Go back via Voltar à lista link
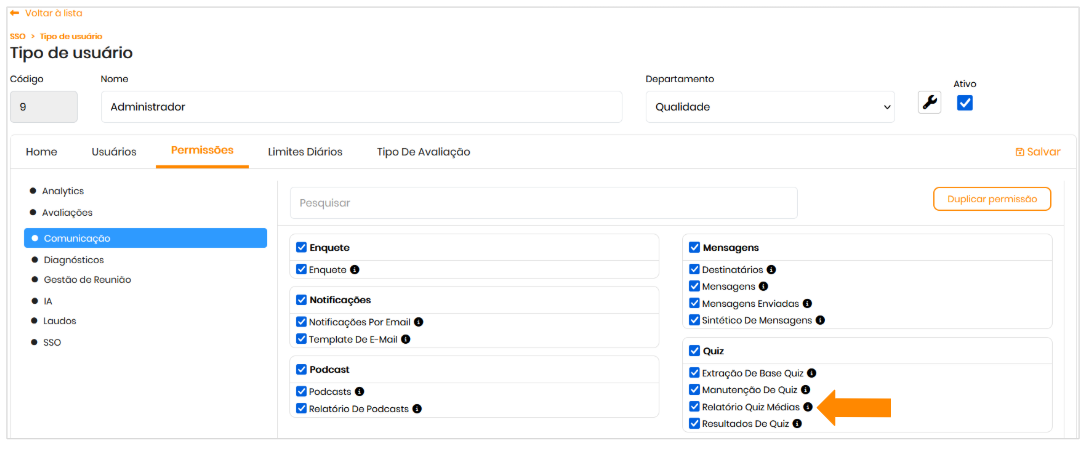 [46, 13]
